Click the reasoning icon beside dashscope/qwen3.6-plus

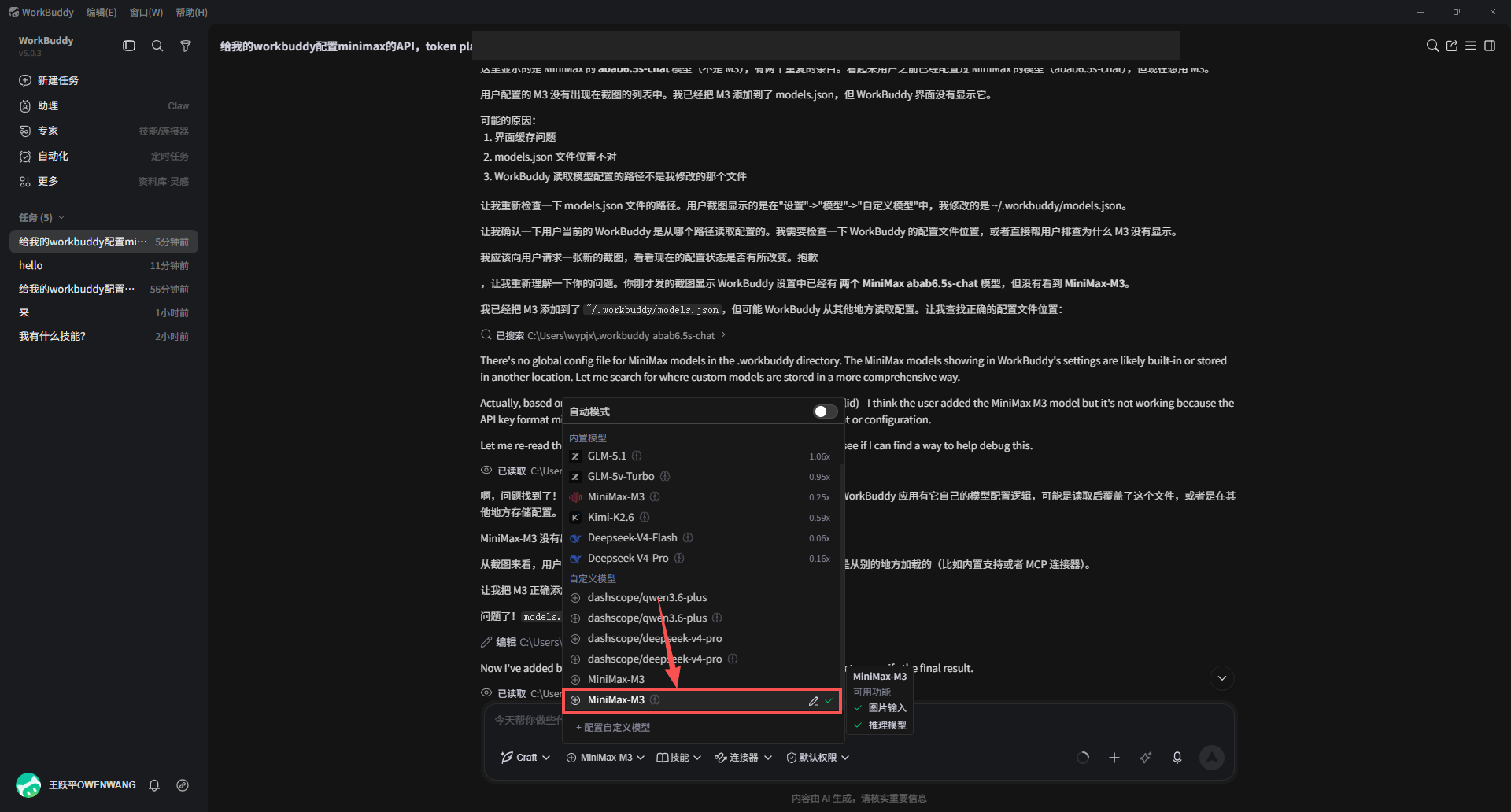pyautogui.click(x=717, y=618)
